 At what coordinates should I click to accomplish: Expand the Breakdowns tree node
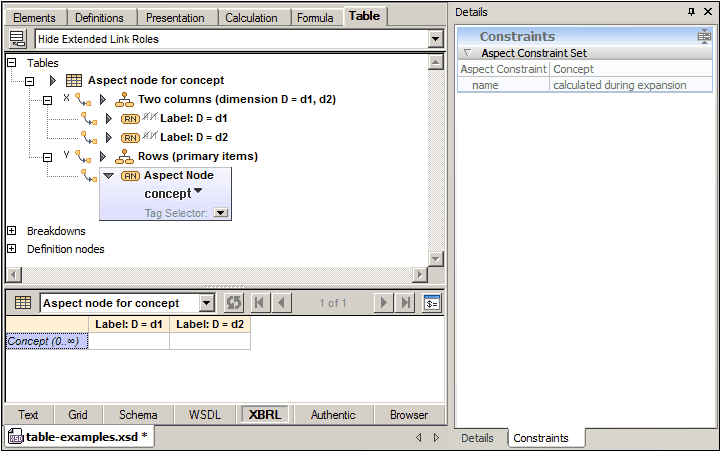click(12, 231)
